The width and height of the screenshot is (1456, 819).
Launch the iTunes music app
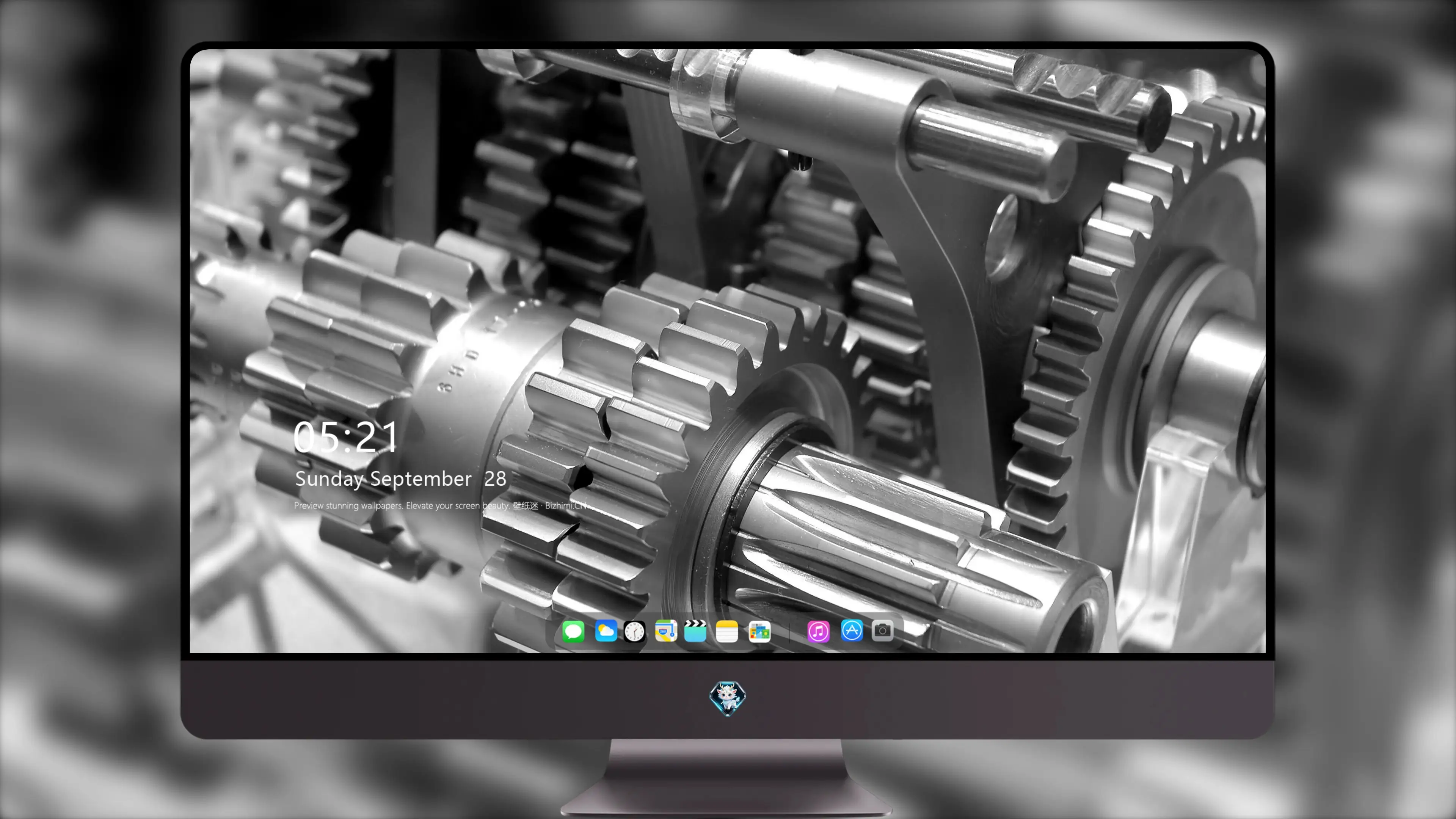click(819, 631)
